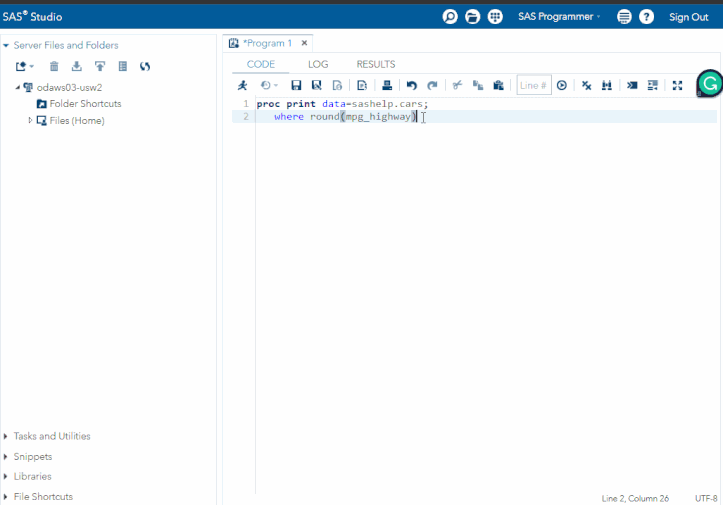Image resolution: width=723 pixels, height=505 pixels.
Task: Click the document icon before the Print icon
Action: 362,85
